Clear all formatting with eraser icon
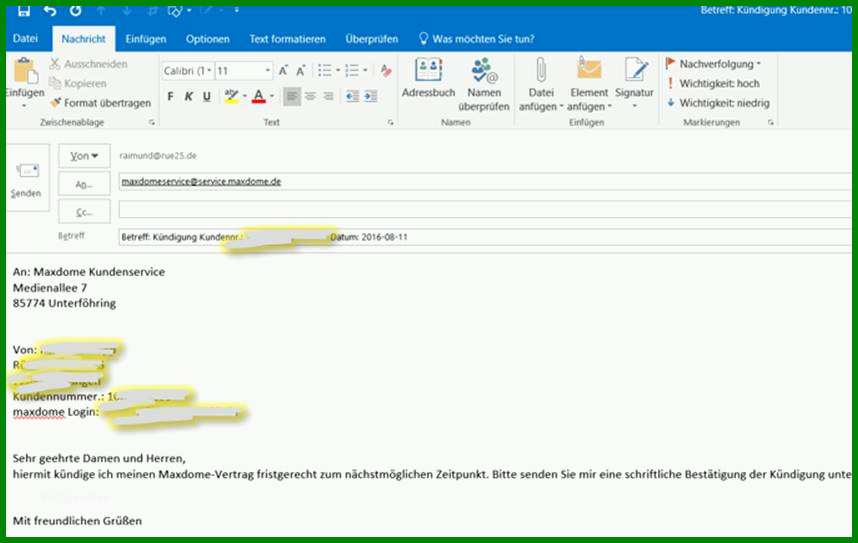 (x=386, y=71)
